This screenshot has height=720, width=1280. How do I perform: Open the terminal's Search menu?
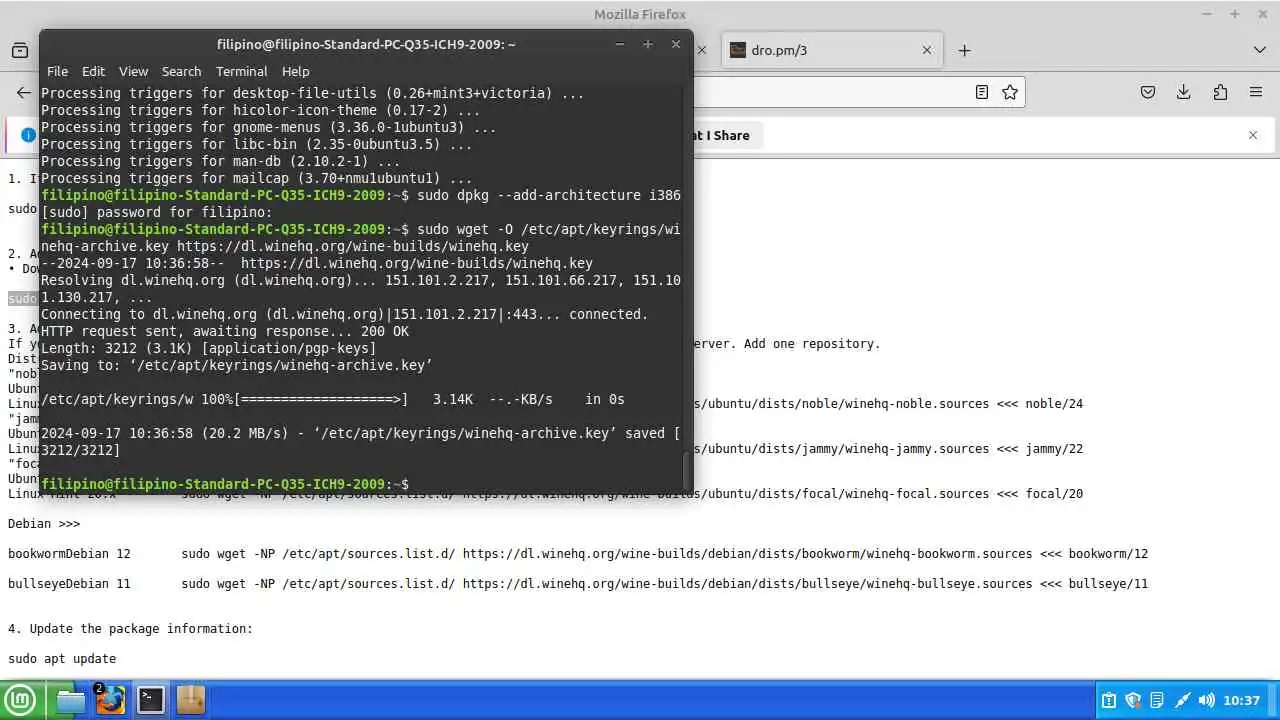tap(181, 71)
